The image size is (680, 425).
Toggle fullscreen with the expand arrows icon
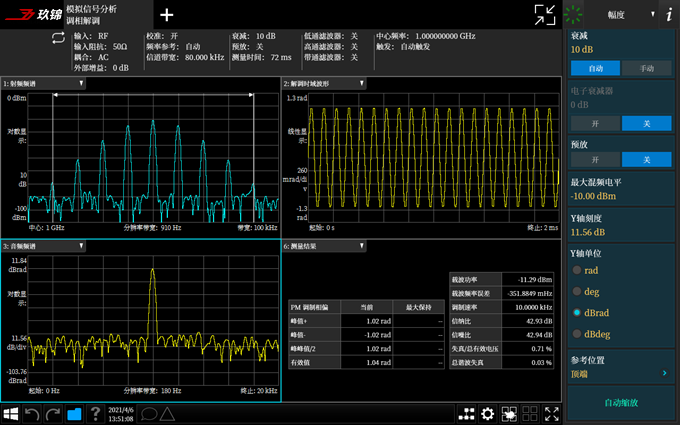pyautogui.click(x=551, y=414)
